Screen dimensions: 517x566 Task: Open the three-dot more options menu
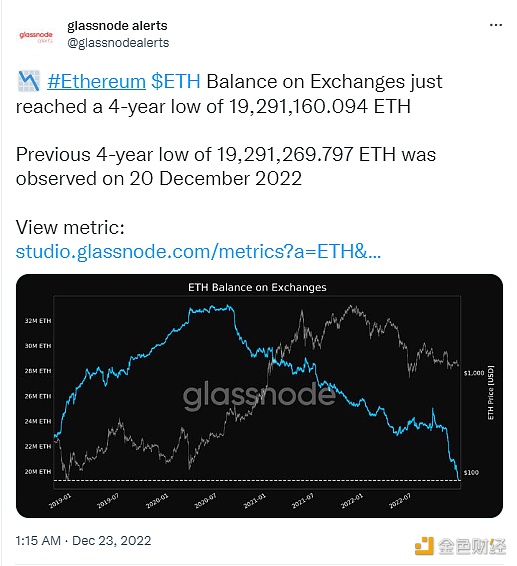496,25
